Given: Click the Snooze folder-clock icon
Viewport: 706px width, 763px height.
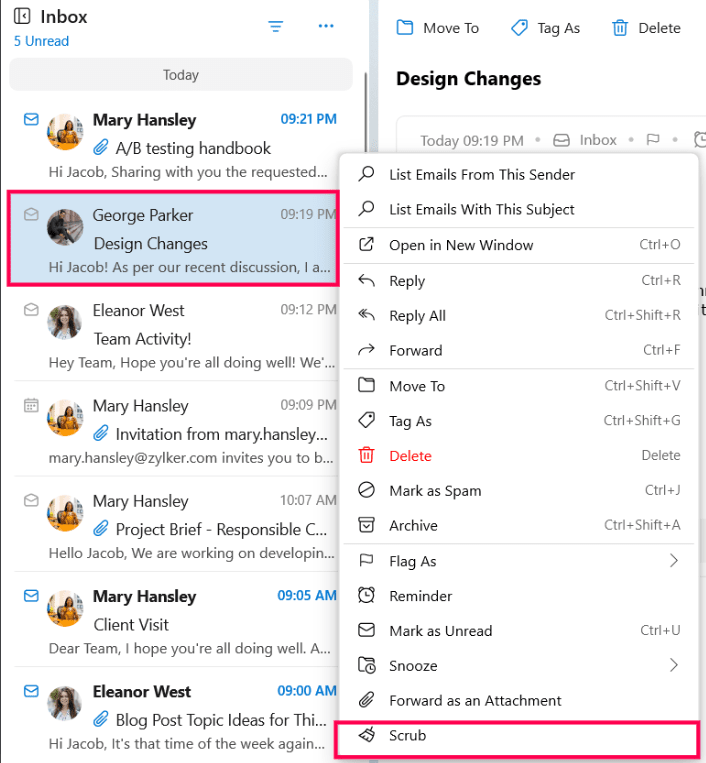Looking at the screenshot, I should point(366,665).
